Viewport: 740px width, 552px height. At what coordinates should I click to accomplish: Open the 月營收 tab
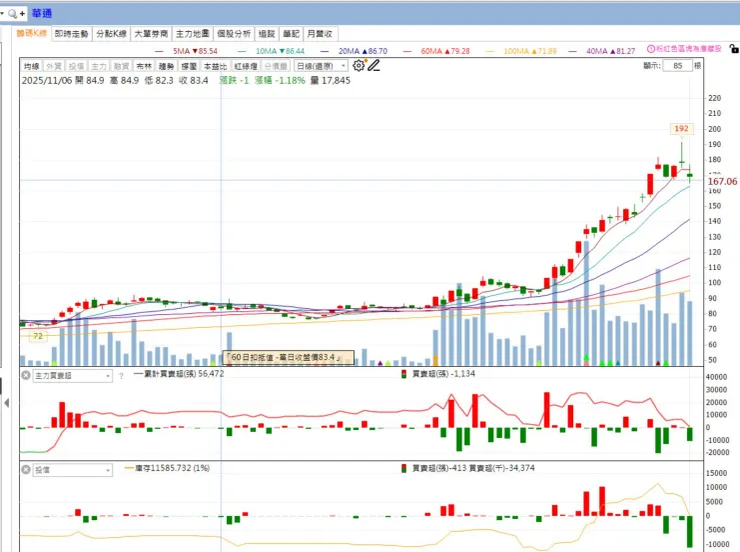click(x=320, y=33)
